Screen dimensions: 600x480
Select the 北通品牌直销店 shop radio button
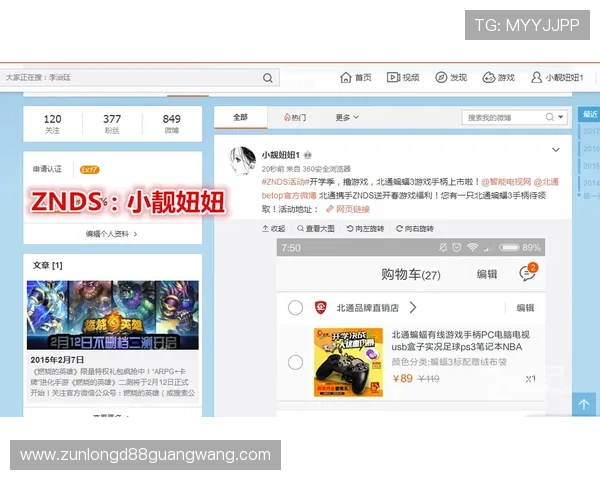tap(295, 308)
